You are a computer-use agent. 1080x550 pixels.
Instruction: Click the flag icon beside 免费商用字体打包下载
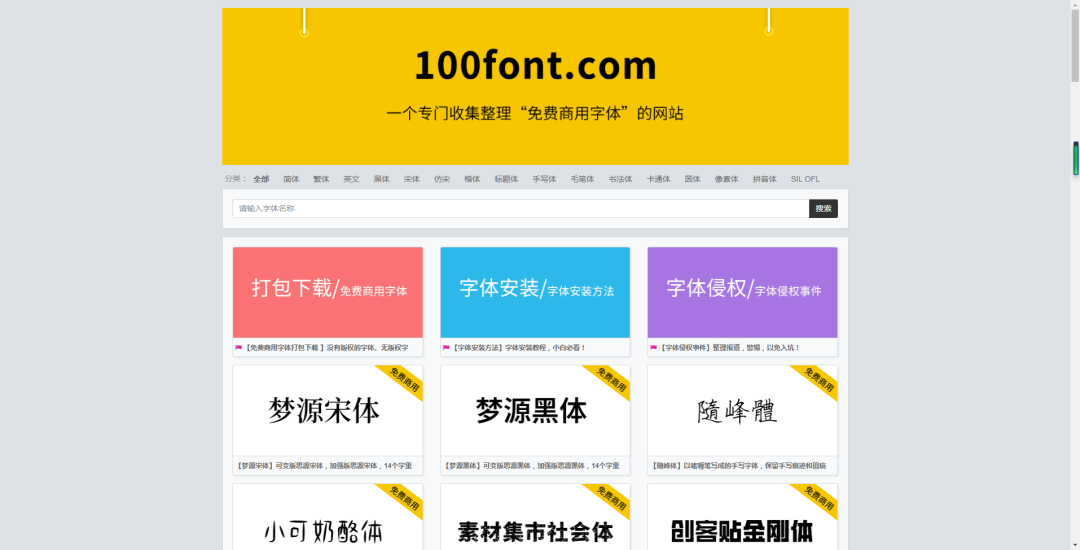239,348
